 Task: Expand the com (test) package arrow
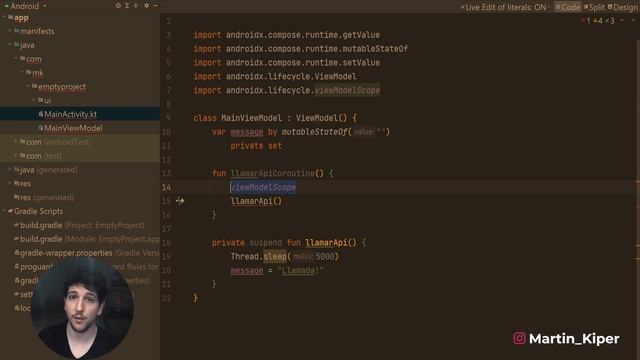point(16,156)
